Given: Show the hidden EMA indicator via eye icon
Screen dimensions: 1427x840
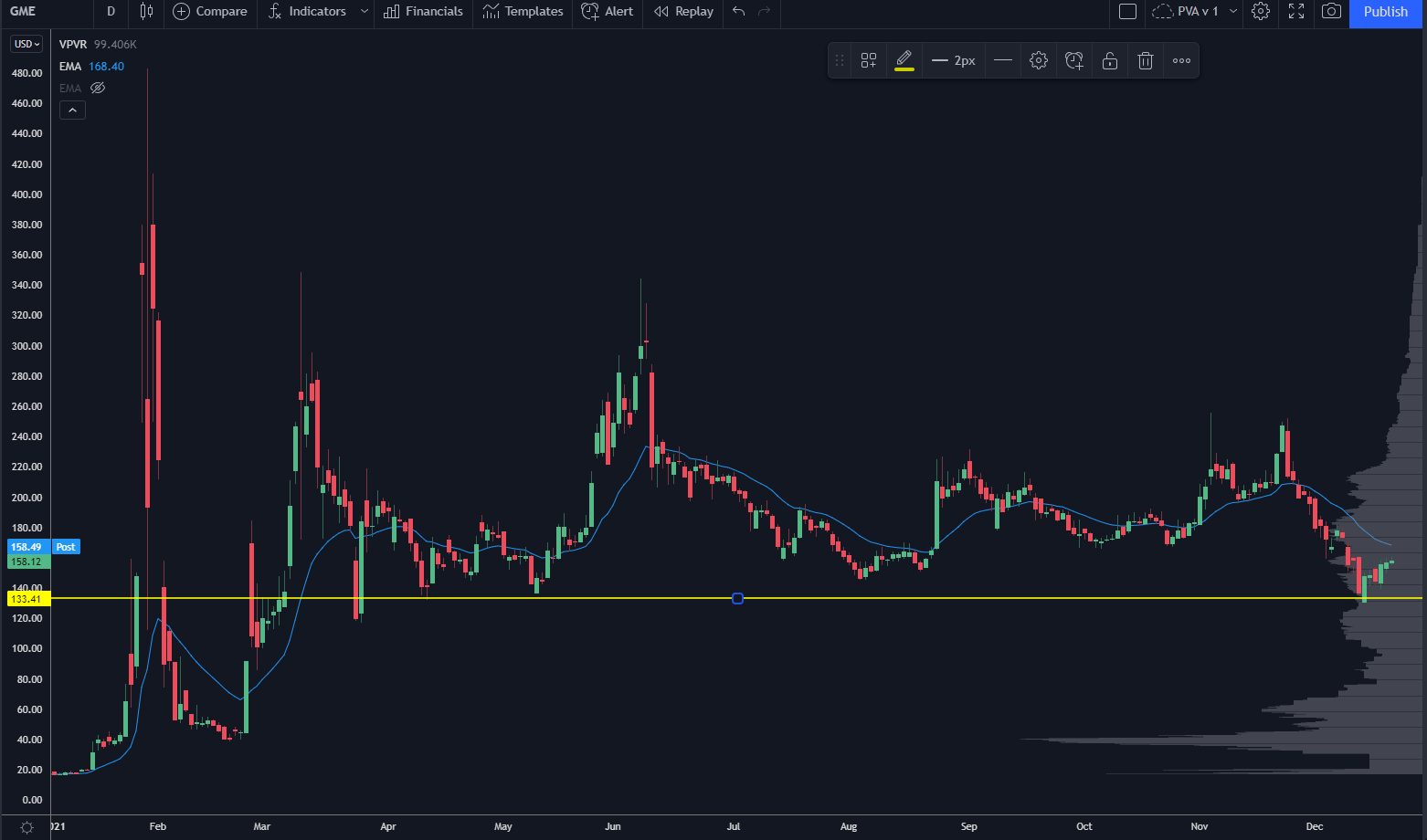Looking at the screenshot, I should 98,88.
